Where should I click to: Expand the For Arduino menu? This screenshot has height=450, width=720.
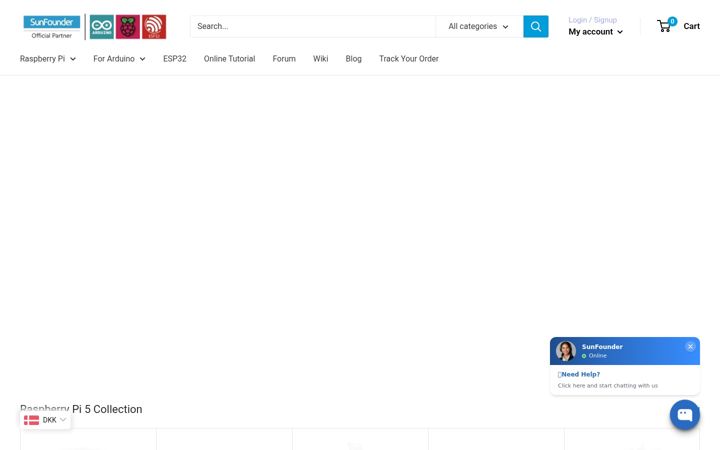[119, 59]
